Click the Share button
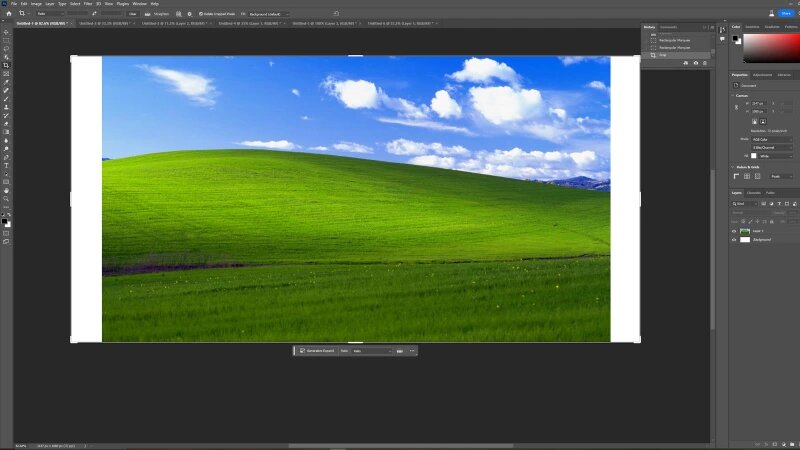The width and height of the screenshot is (800, 450). [786, 13]
